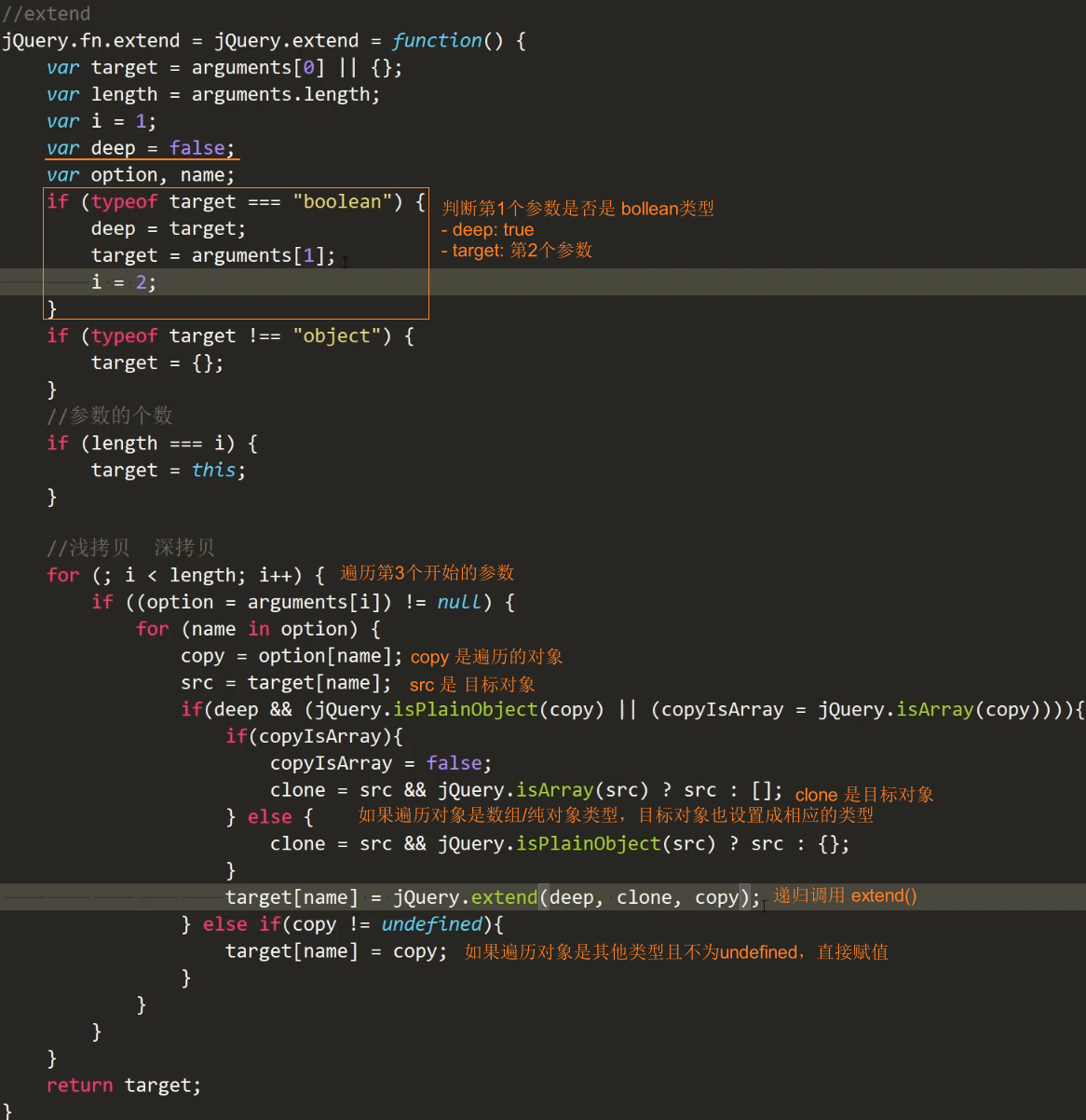Click the "return target;" statement

[124, 1086]
